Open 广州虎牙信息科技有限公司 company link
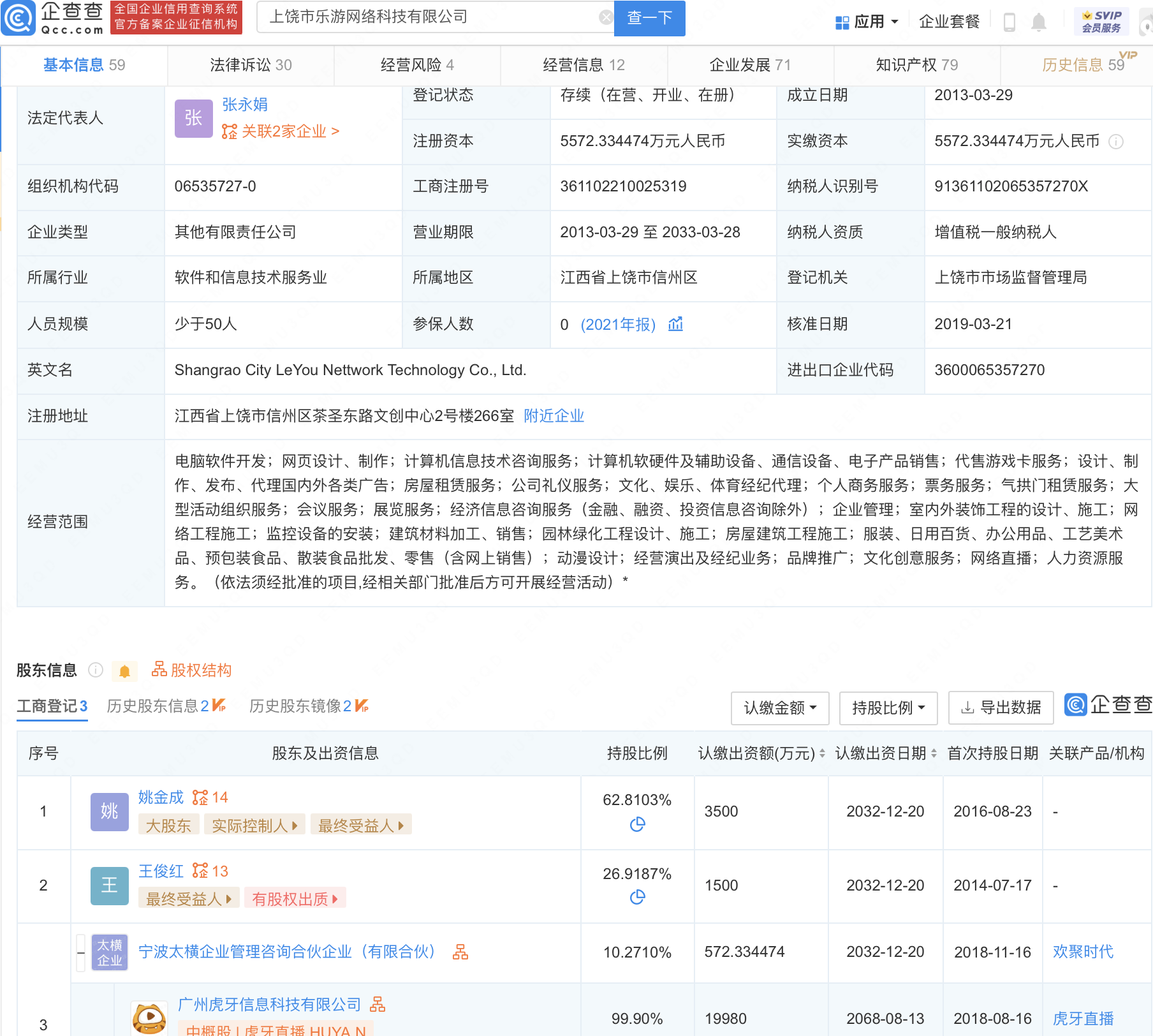The image size is (1153, 1036). click(269, 1005)
